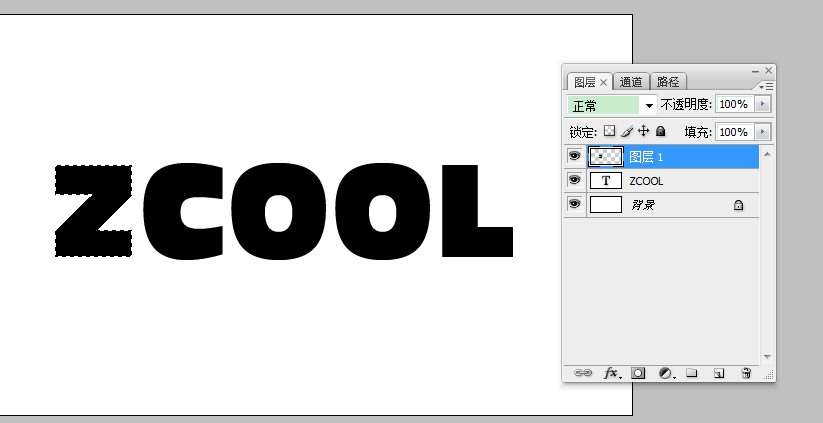The height and width of the screenshot is (423, 823).
Task: Click the 填充 label
Action: coord(698,132)
